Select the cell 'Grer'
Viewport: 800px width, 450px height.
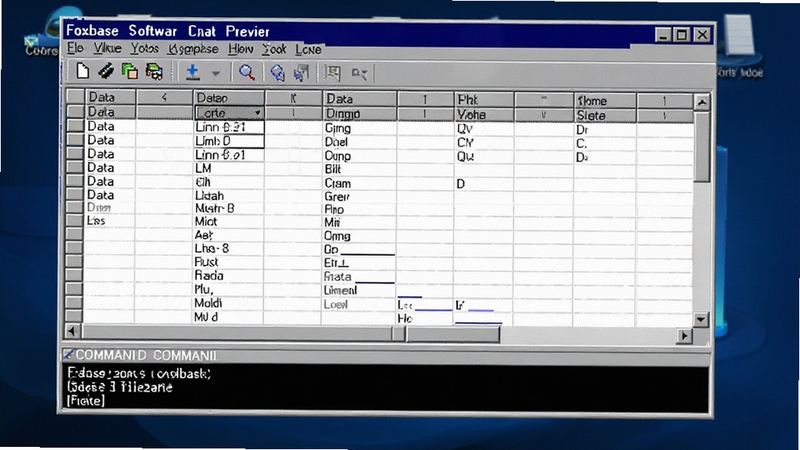359,196
